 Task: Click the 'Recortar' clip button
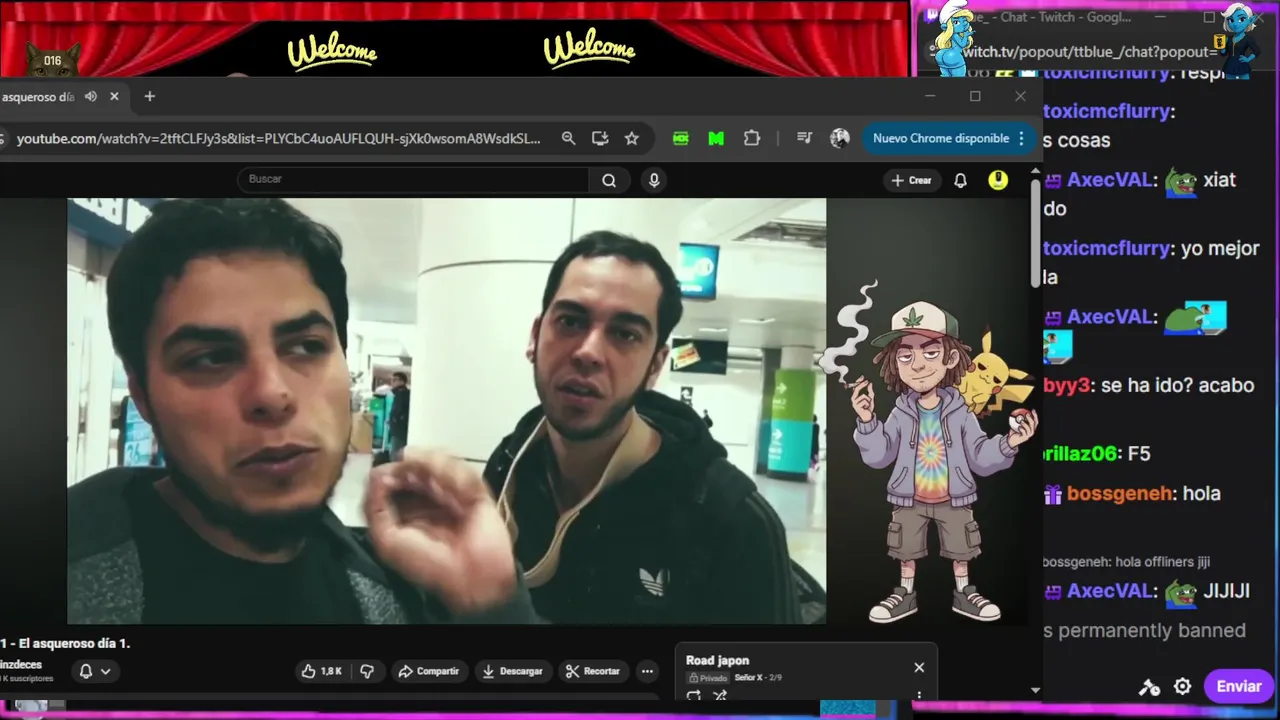[592, 671]
